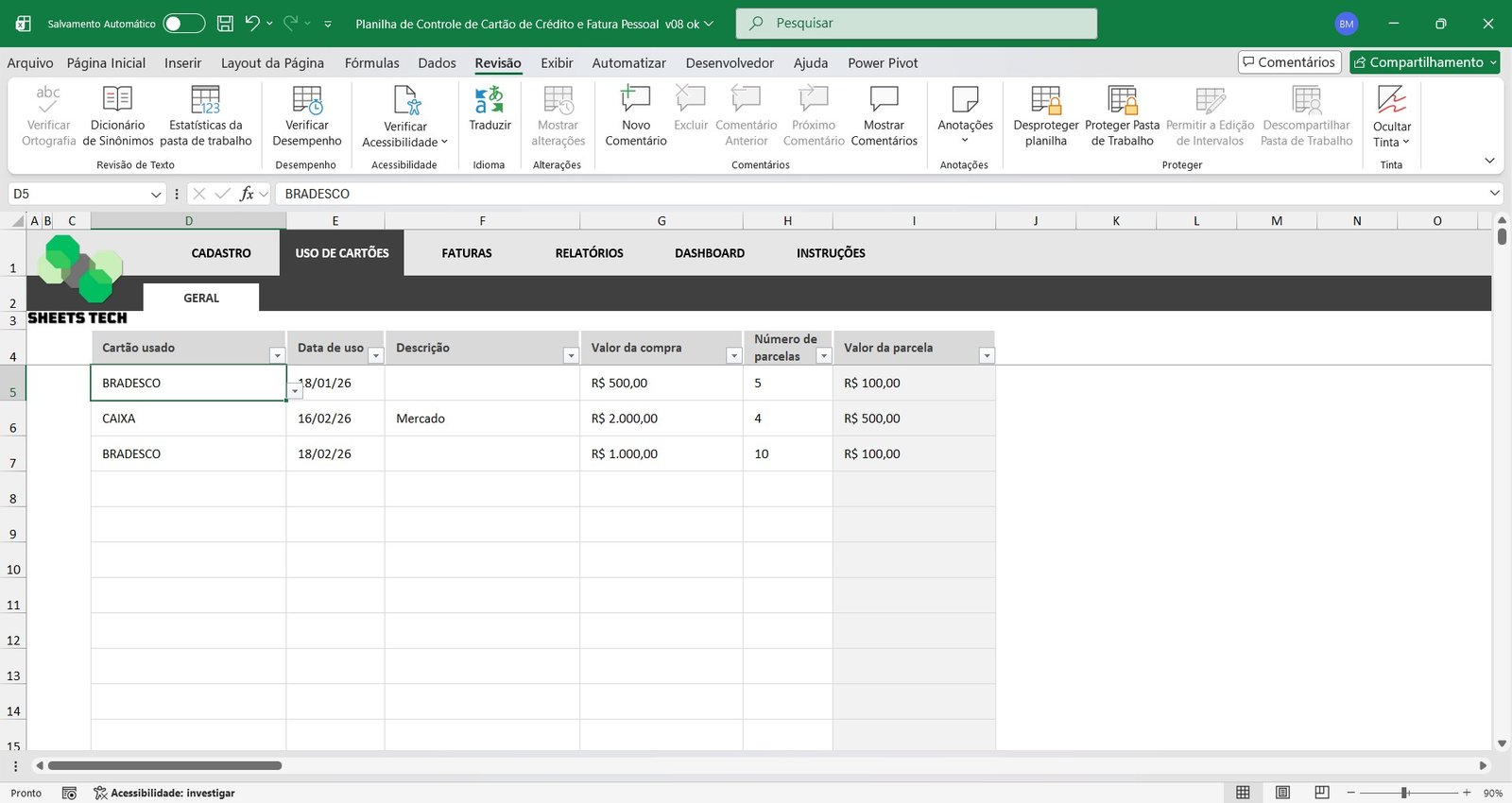The width and height of the screenshot is (1512, 803).
Task: Switch to Page Break Preview view
Action: click(1322, 793)
